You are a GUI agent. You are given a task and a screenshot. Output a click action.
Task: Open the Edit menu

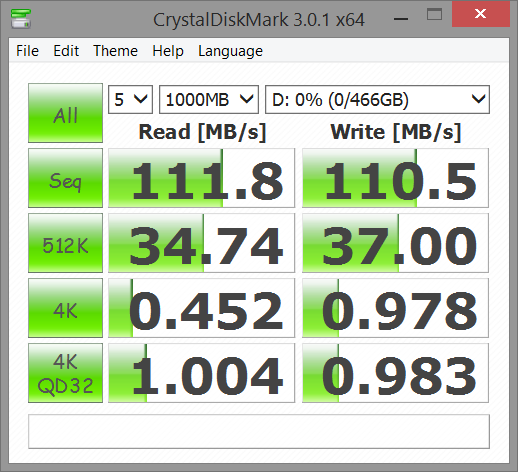(x=66, y=51)
